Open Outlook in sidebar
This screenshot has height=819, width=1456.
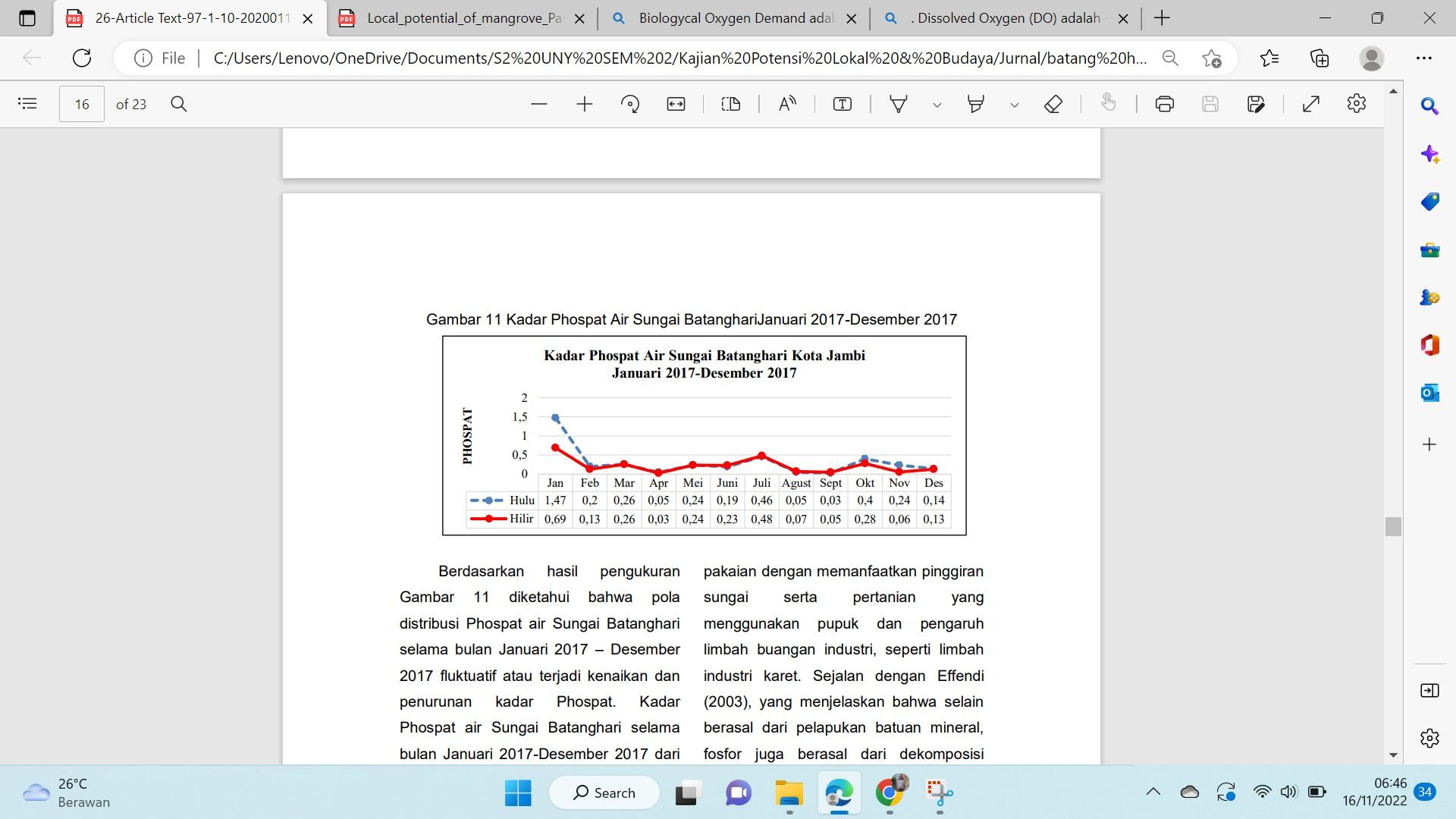1429,393
